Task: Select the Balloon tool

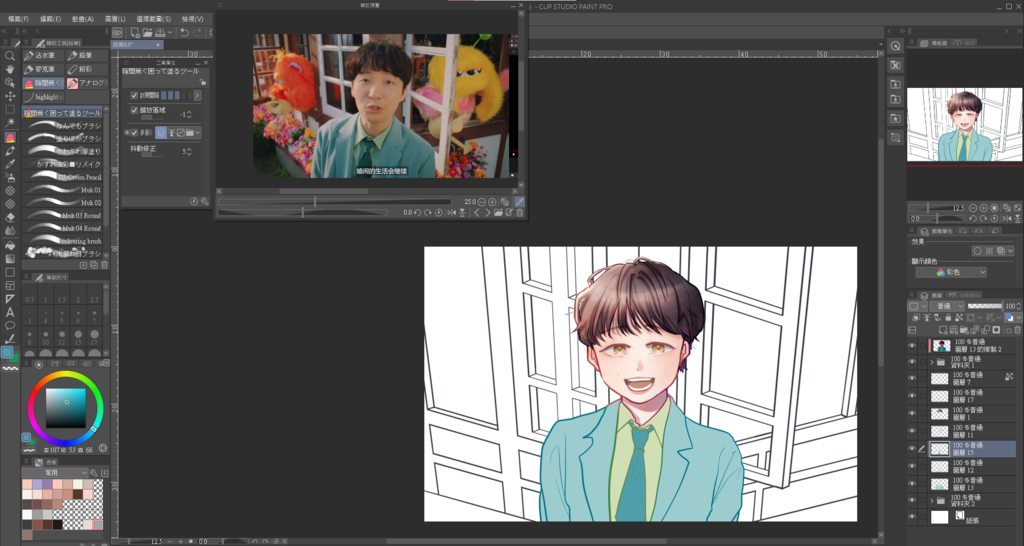Action: 10,325
